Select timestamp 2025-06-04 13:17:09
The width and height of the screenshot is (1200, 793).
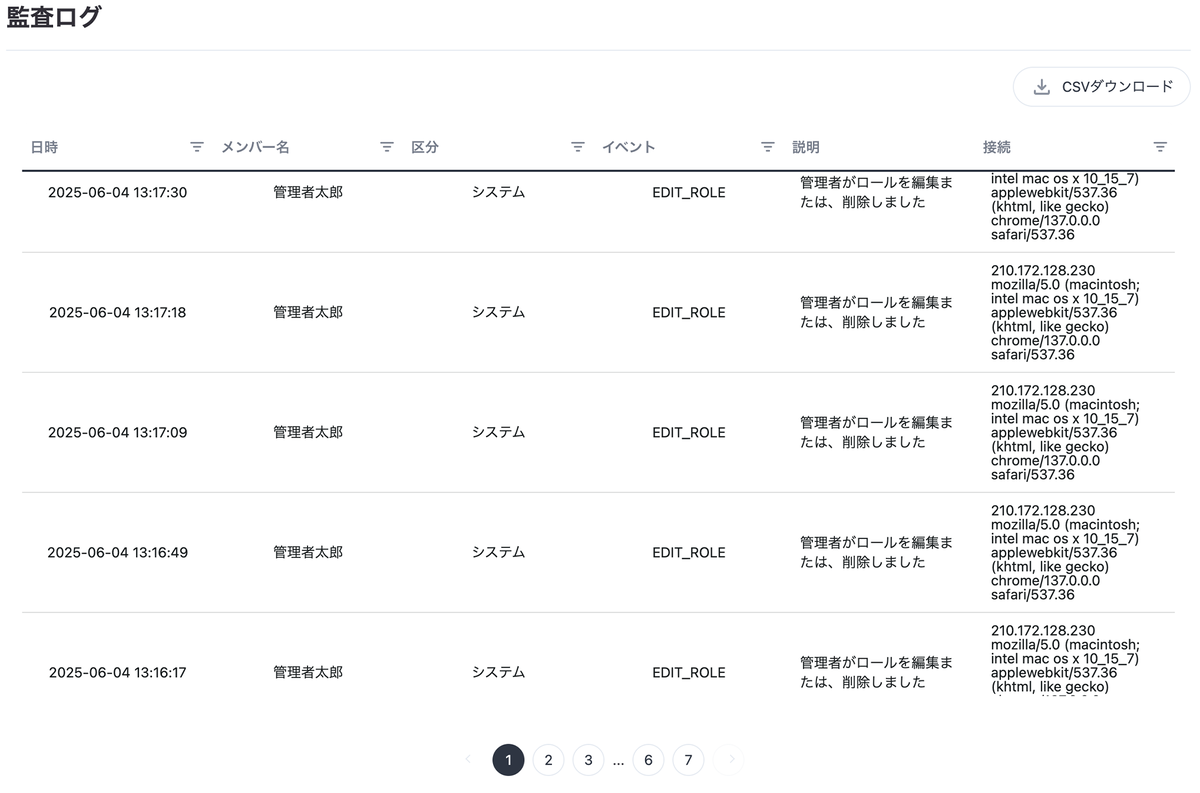click(x=117, y=432)
